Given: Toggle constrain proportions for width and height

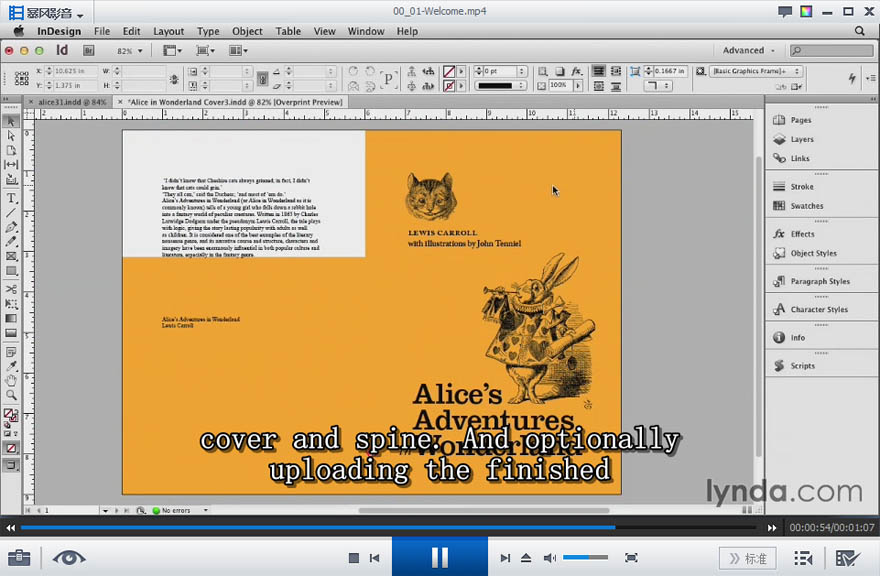Looking at the screenshot, I should [174, 79].
